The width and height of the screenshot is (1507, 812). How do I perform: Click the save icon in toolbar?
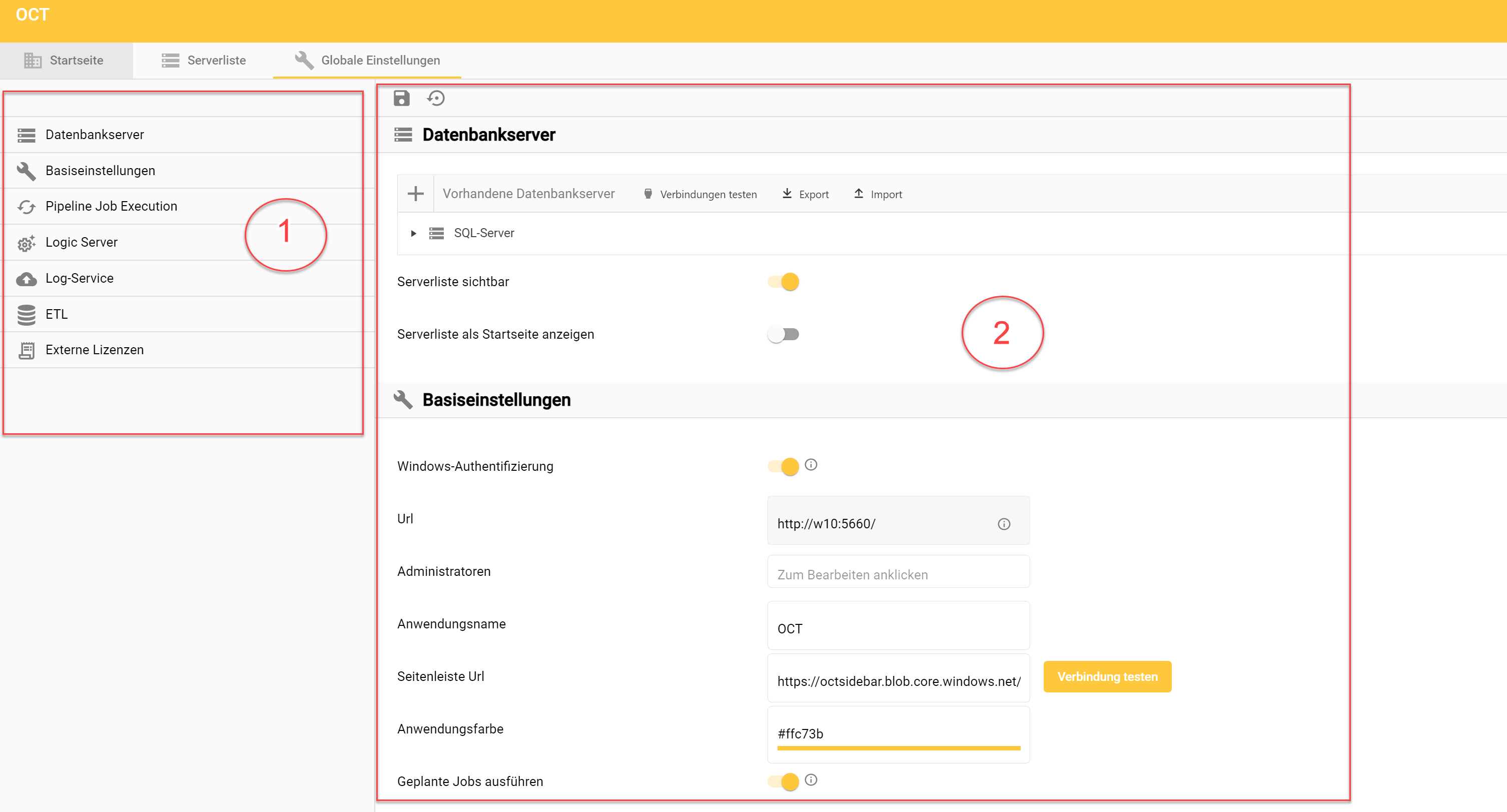pyautogui.click(x=401, y=98)
